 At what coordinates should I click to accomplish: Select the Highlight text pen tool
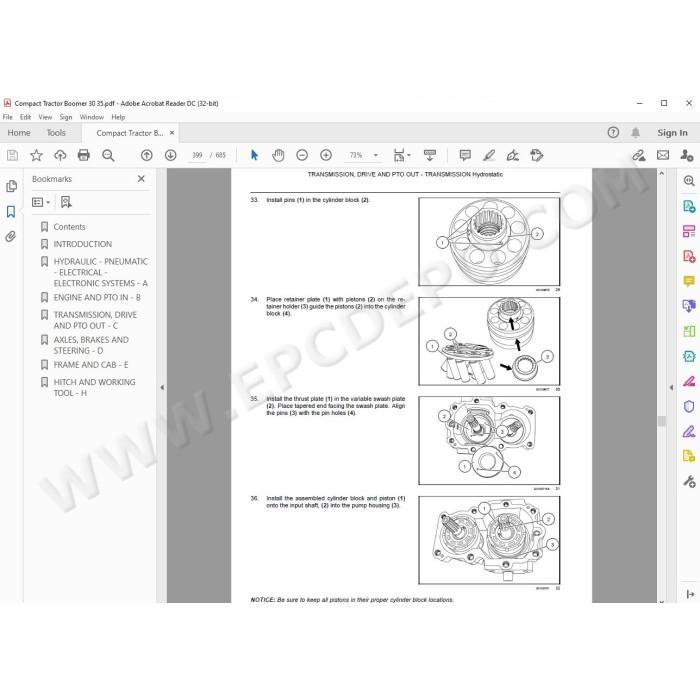[x=489, y=155]
